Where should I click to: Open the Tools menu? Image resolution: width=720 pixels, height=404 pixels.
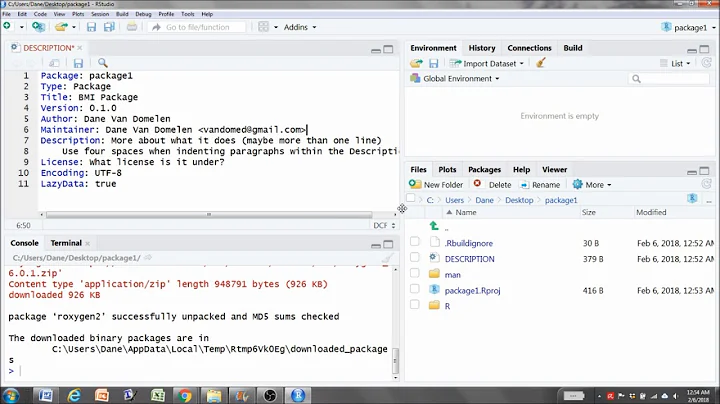tap(187, 14)
